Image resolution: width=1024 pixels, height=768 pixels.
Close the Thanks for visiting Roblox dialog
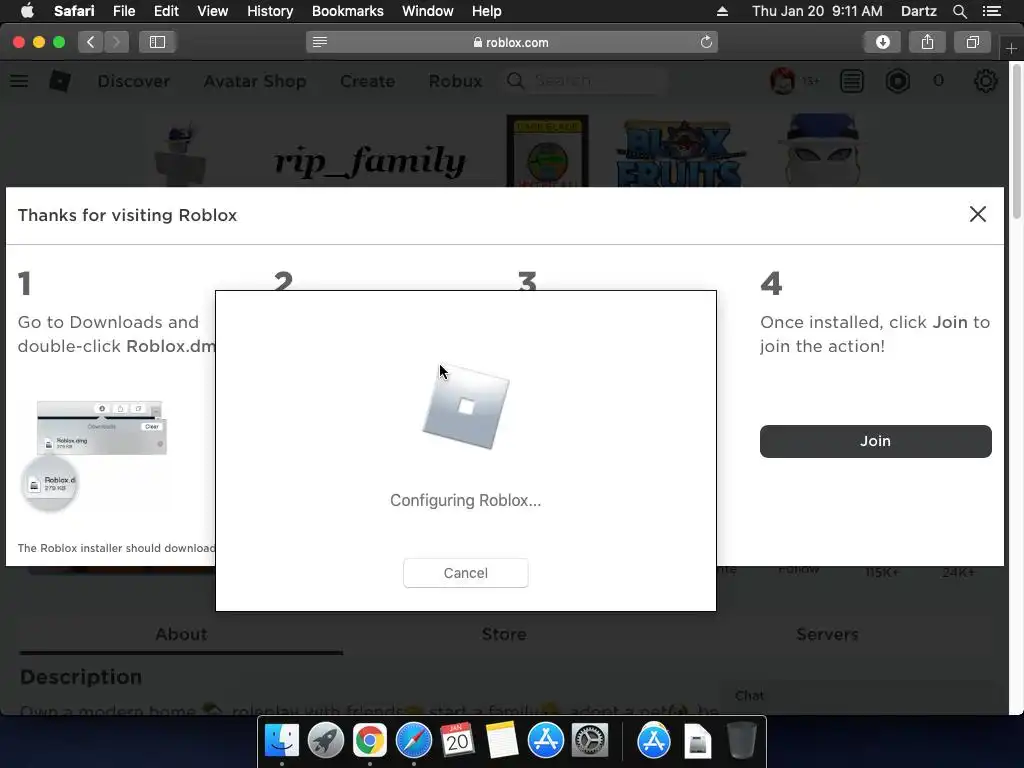(977, 214)
